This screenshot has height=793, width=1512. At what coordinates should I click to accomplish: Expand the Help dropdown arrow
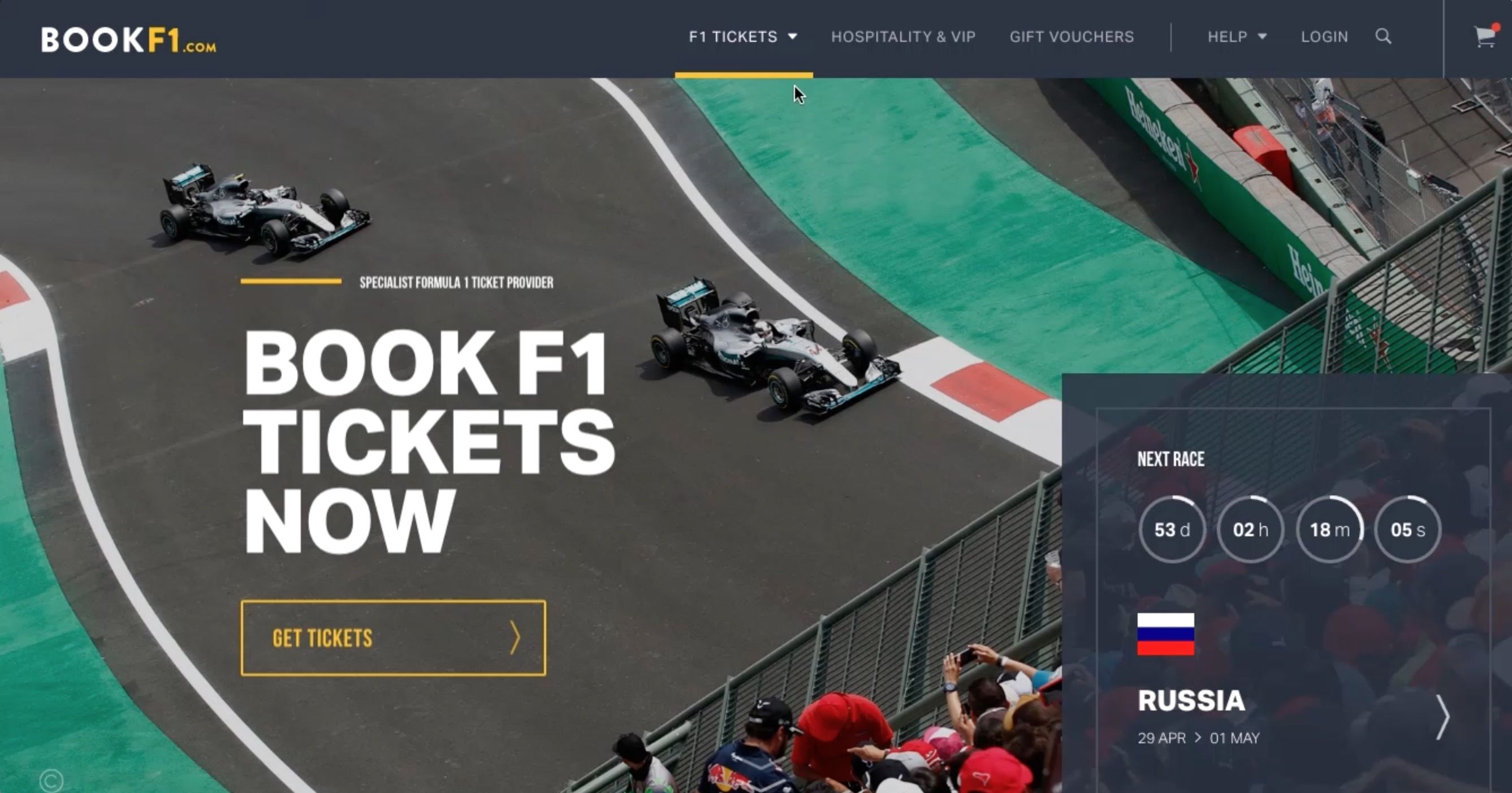(x=1262, y=36)
